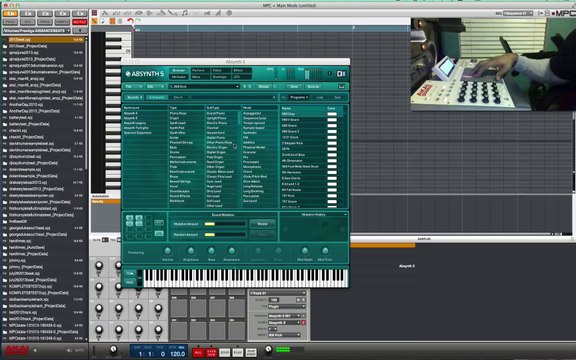
Task: Open the File dropdown in Absynth
Action: 134,86
